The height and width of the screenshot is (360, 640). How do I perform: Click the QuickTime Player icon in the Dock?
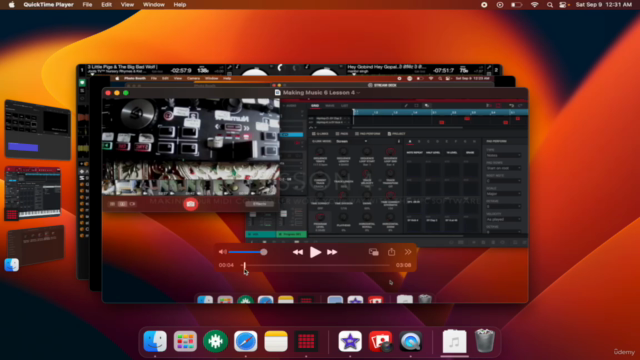coord(411,341)
